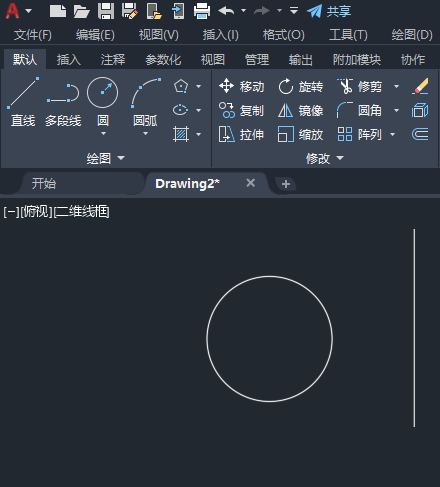Image resolution: width=440 pixels, height=487 pixels.
Task: Undo the last action
Action: coord(226,11)
